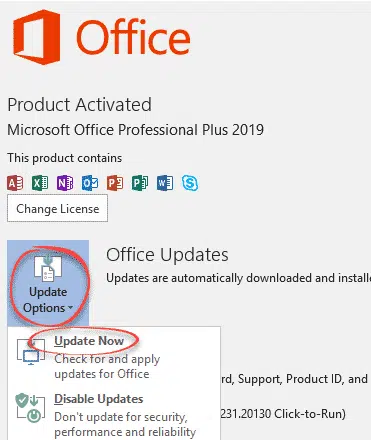The height and width of the screenshot is (440, 371).
Task: Click the Update Options dropdown arrow
Action: pos(70,308)
